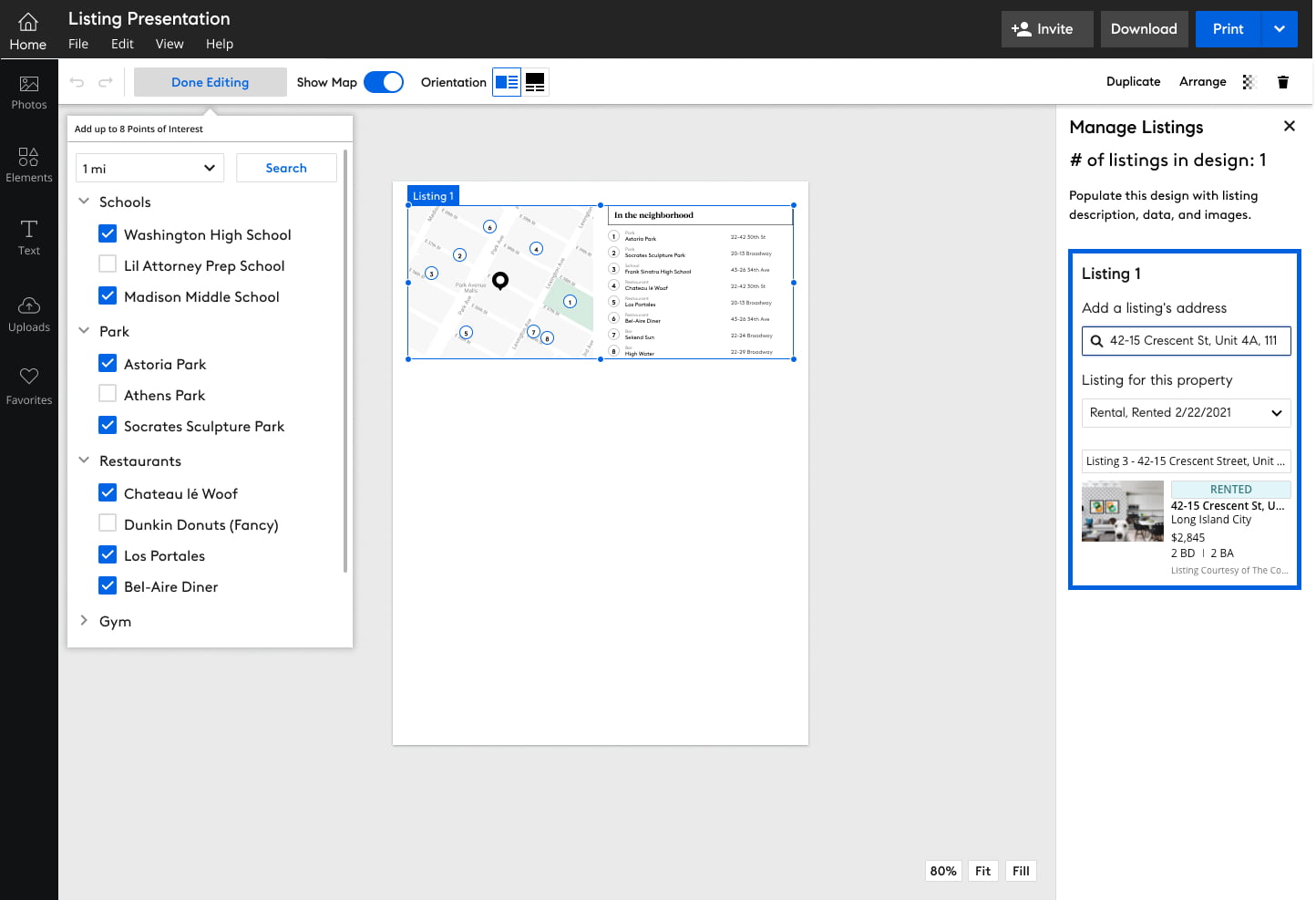The image size is (1316, 900).
Task: Open the Favorites heart panel
Action: click(x=29, y=386)
